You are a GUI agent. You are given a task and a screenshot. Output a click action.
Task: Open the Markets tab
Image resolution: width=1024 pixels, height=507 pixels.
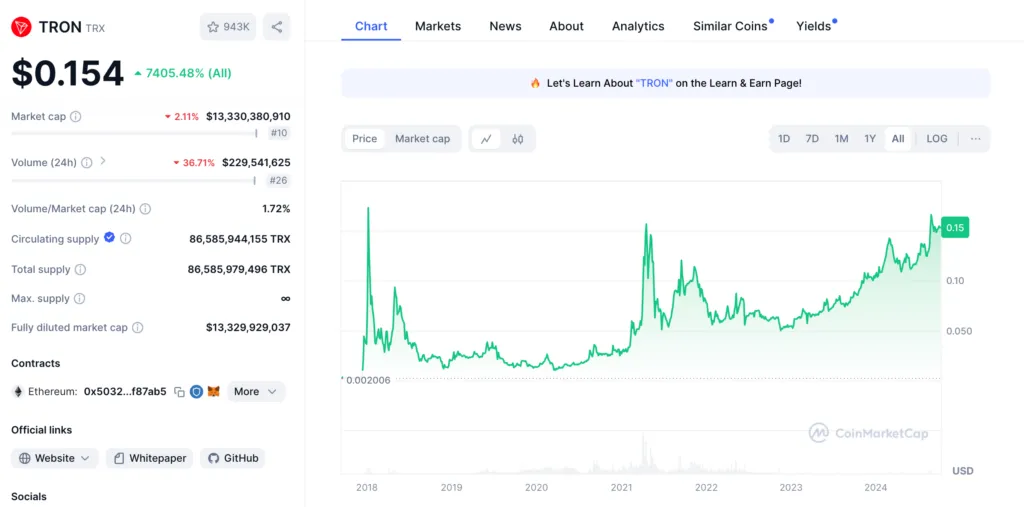[438, 26]
